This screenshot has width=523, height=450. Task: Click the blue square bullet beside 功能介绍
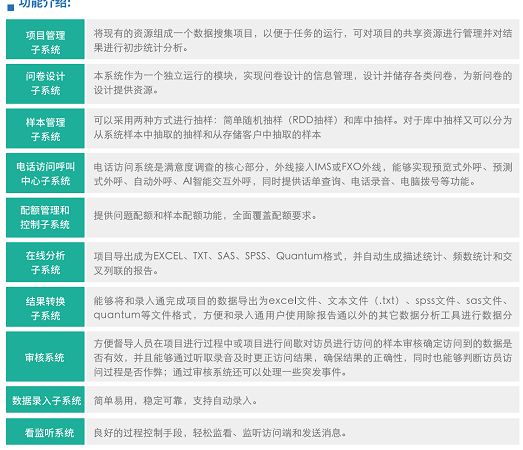point(11,7)
